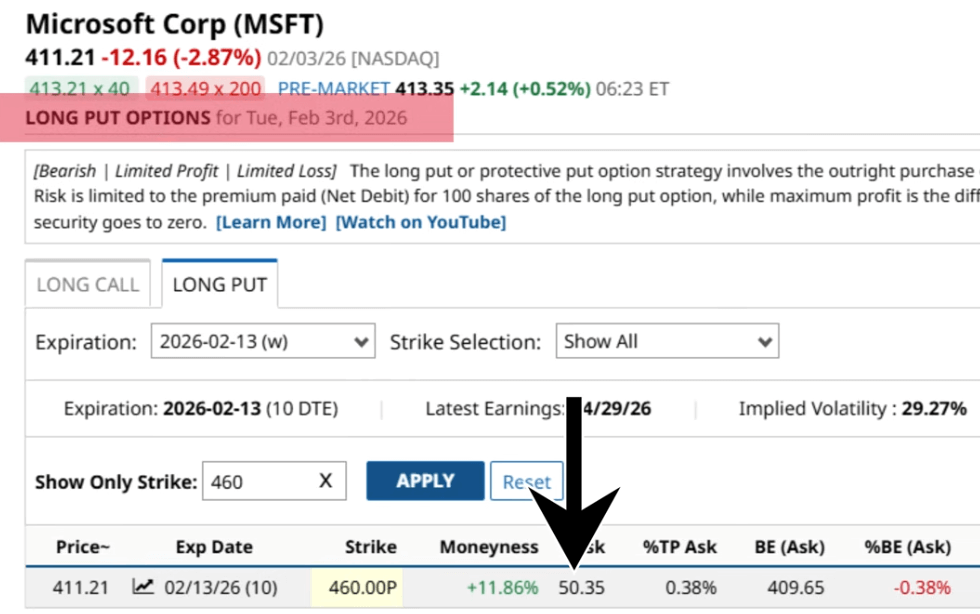Image resolution: width=980 pixels, height=614 pixels.
Task: Sort the table by the Strike column
Action: pyautogui.click(x=371, y=547)
